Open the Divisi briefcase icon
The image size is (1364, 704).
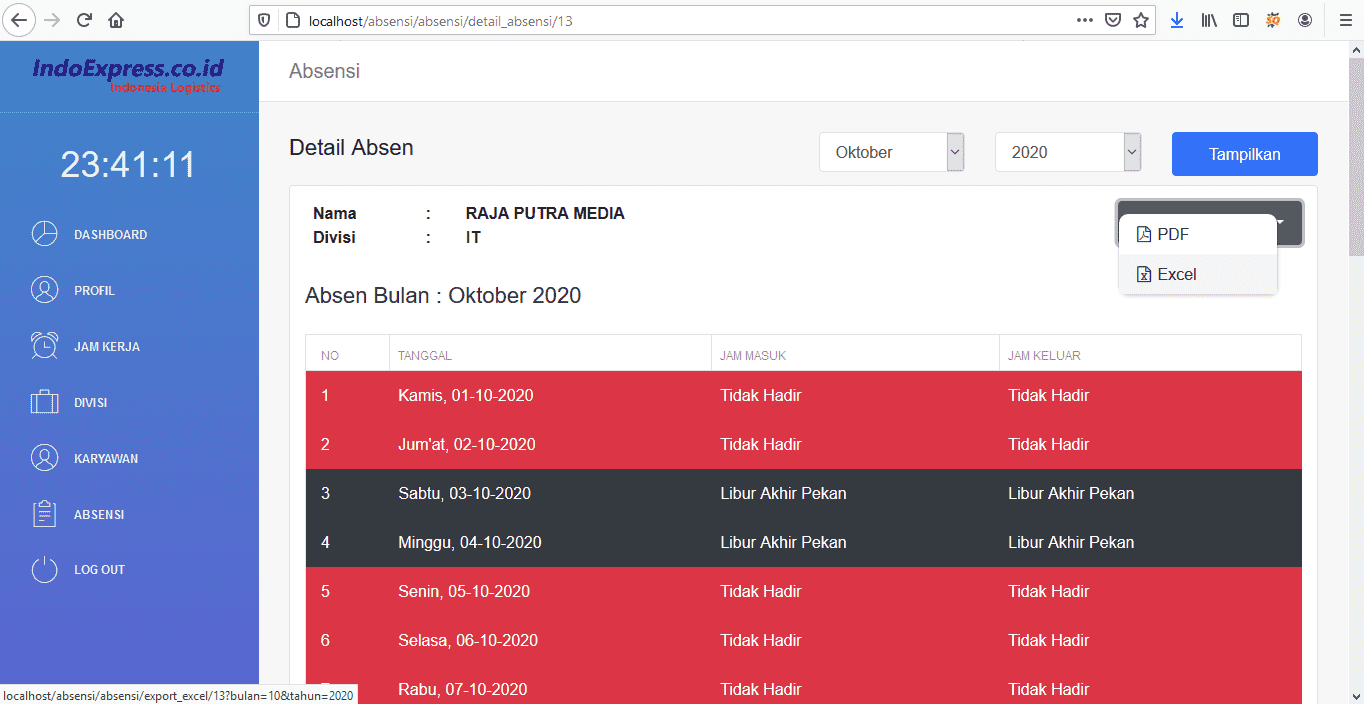[x=44, y=402]
